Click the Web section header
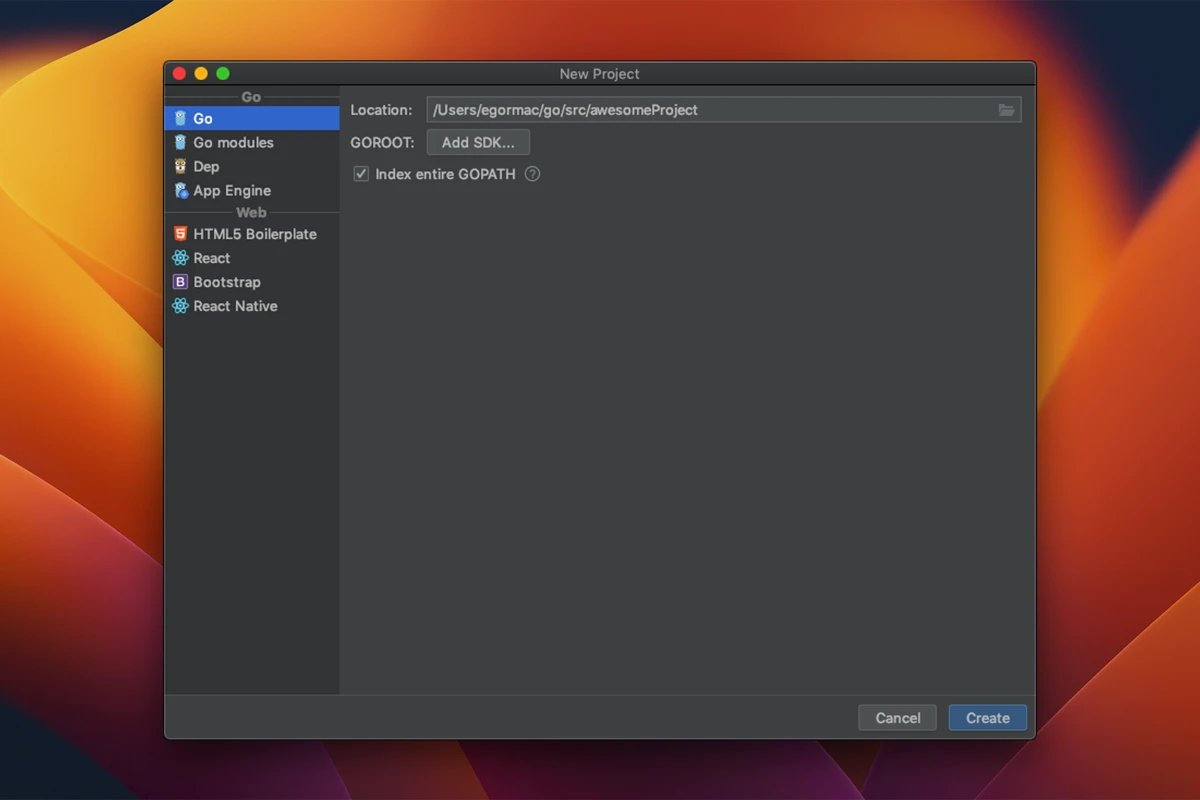 click(x=251, y=212)
